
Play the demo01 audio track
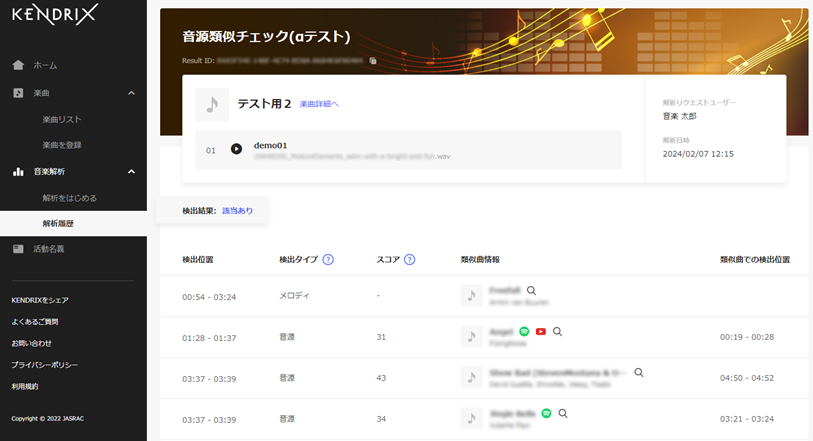click(x=236, y=149)
